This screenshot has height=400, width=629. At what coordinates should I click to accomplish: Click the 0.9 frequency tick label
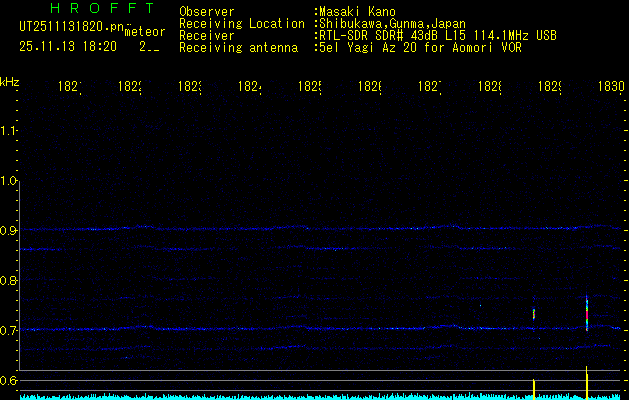[10, 231]
